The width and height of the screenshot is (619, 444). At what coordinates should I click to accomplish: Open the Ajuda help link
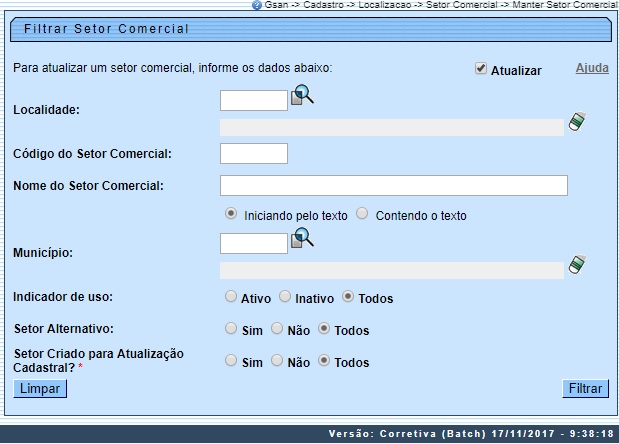point(592,69)
